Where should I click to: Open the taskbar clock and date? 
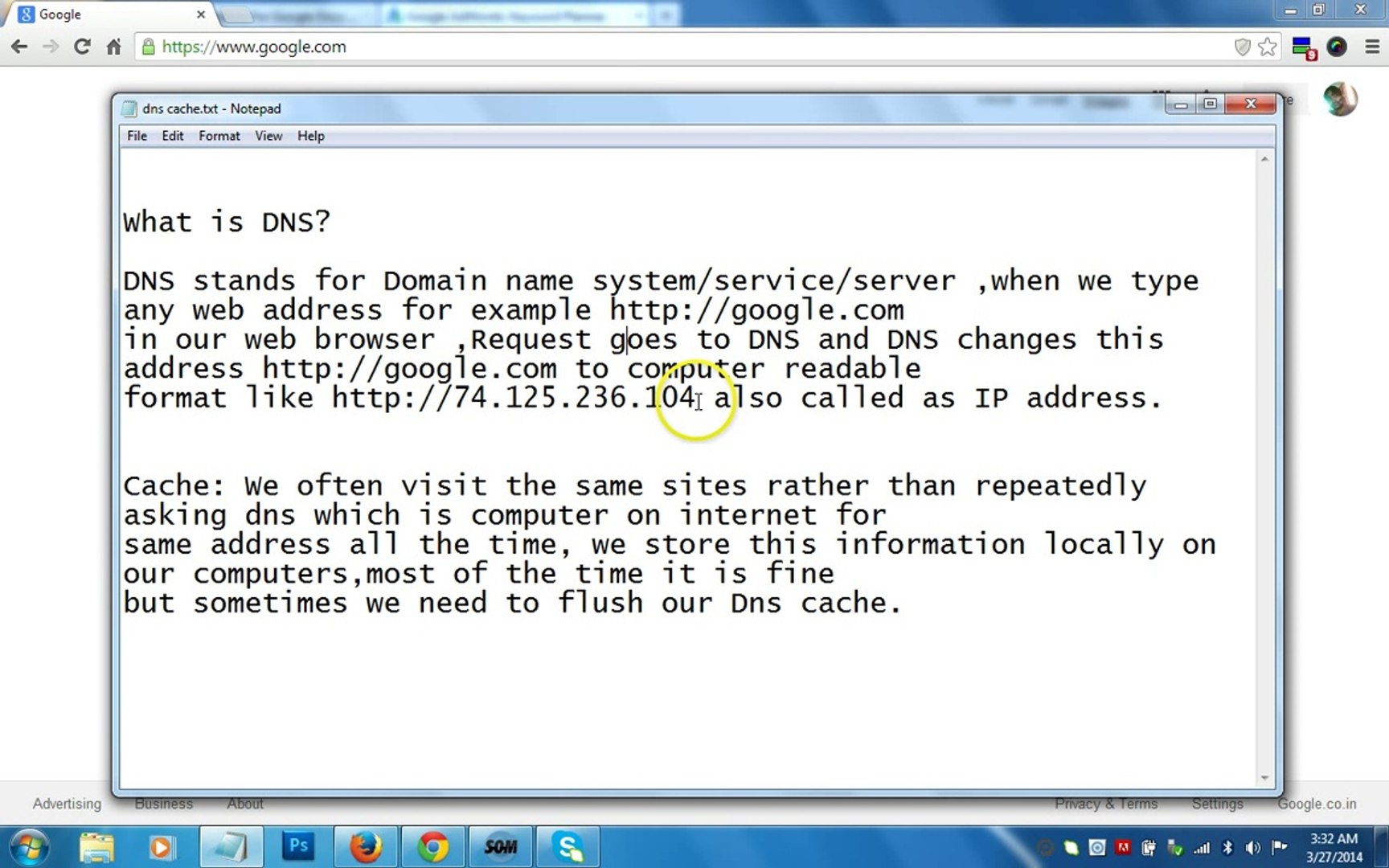click(x=1334, y=848)
